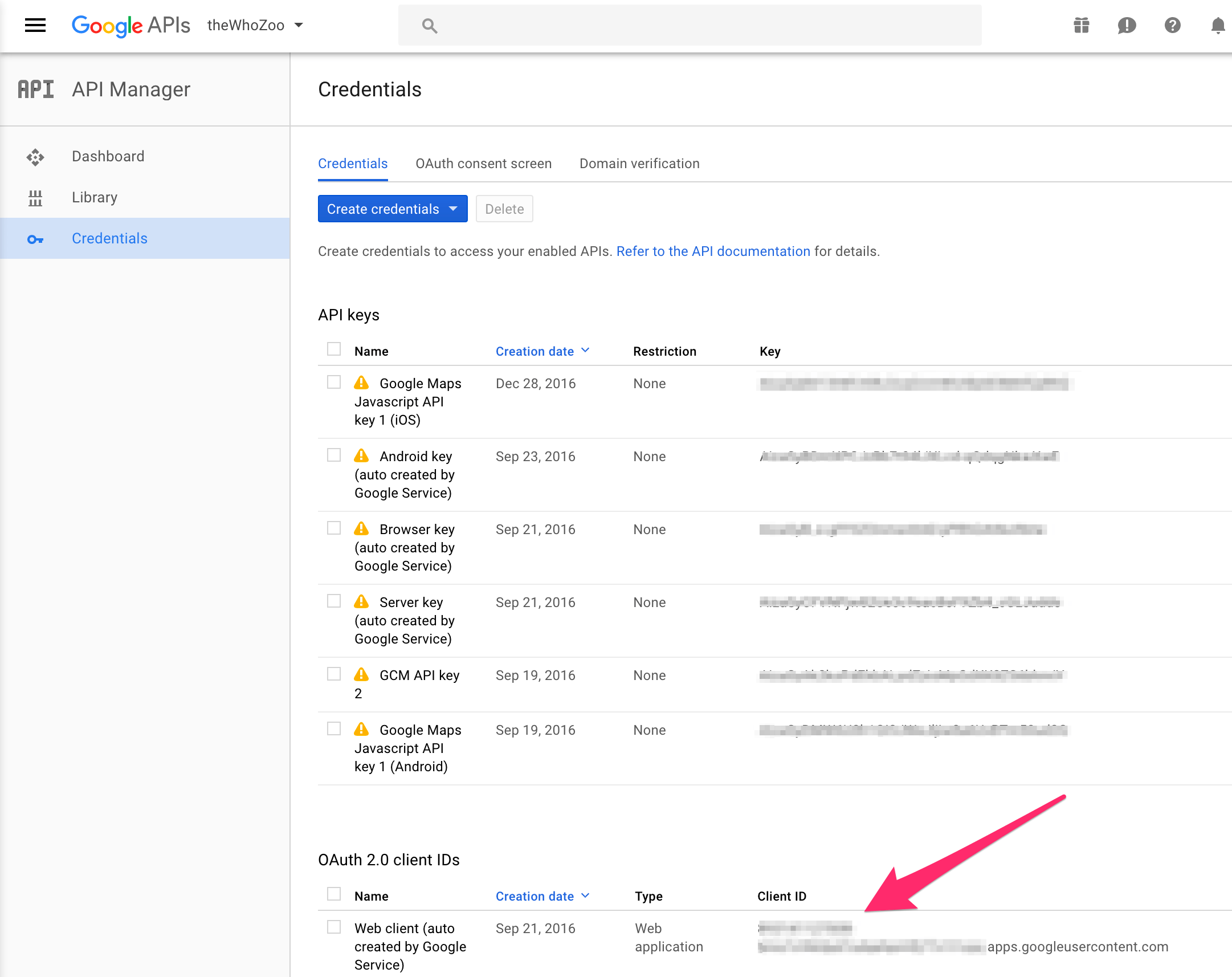Check the select-all checkbox in API keys header
Image resolution: width=1232 pixels, height=977 pixels.
tap(334, 348)
